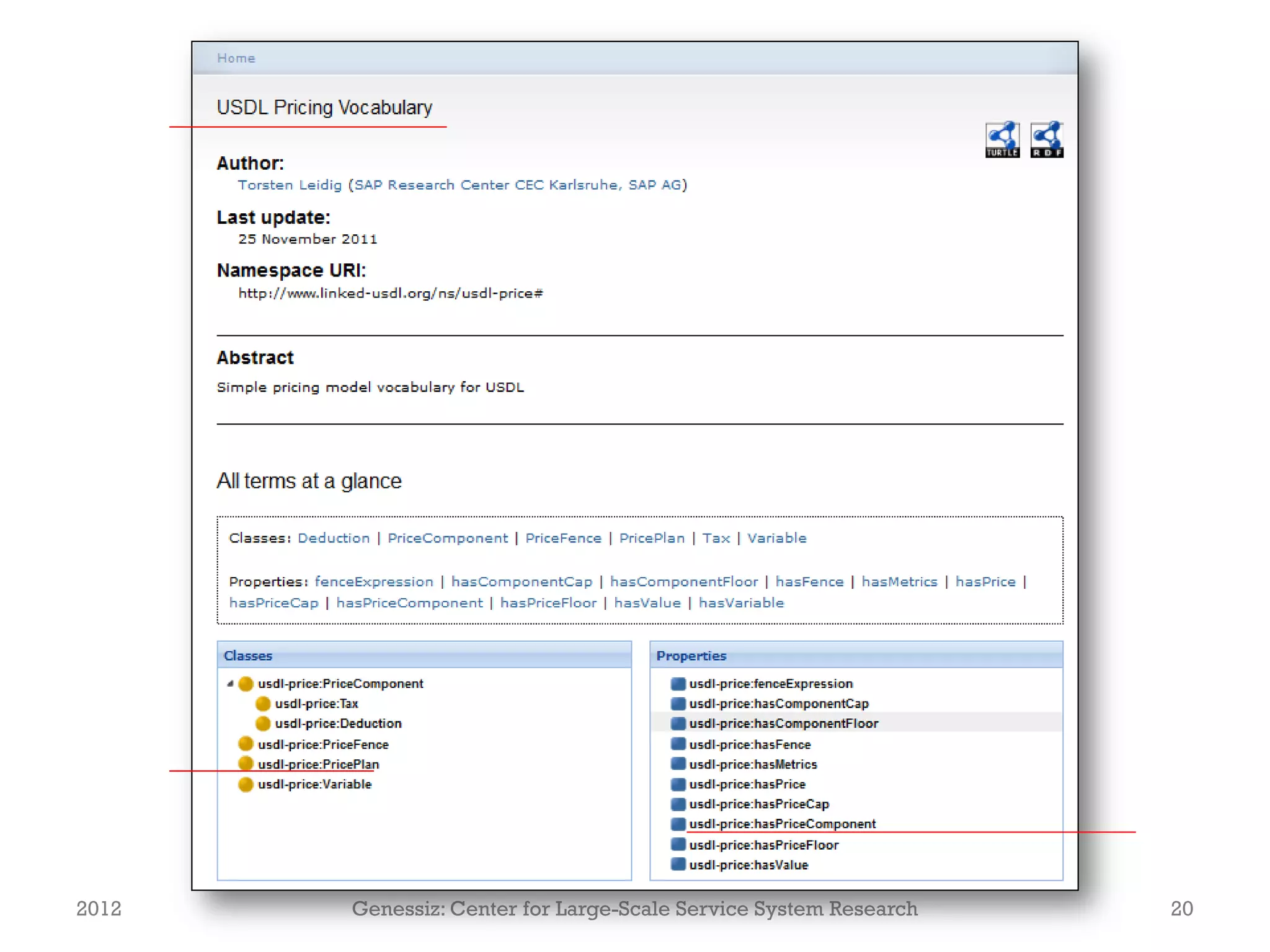The height and width of the screenshot is (952, 1270).
Task: Click the Variable class circle icon
Action: (x=246, y=784)
